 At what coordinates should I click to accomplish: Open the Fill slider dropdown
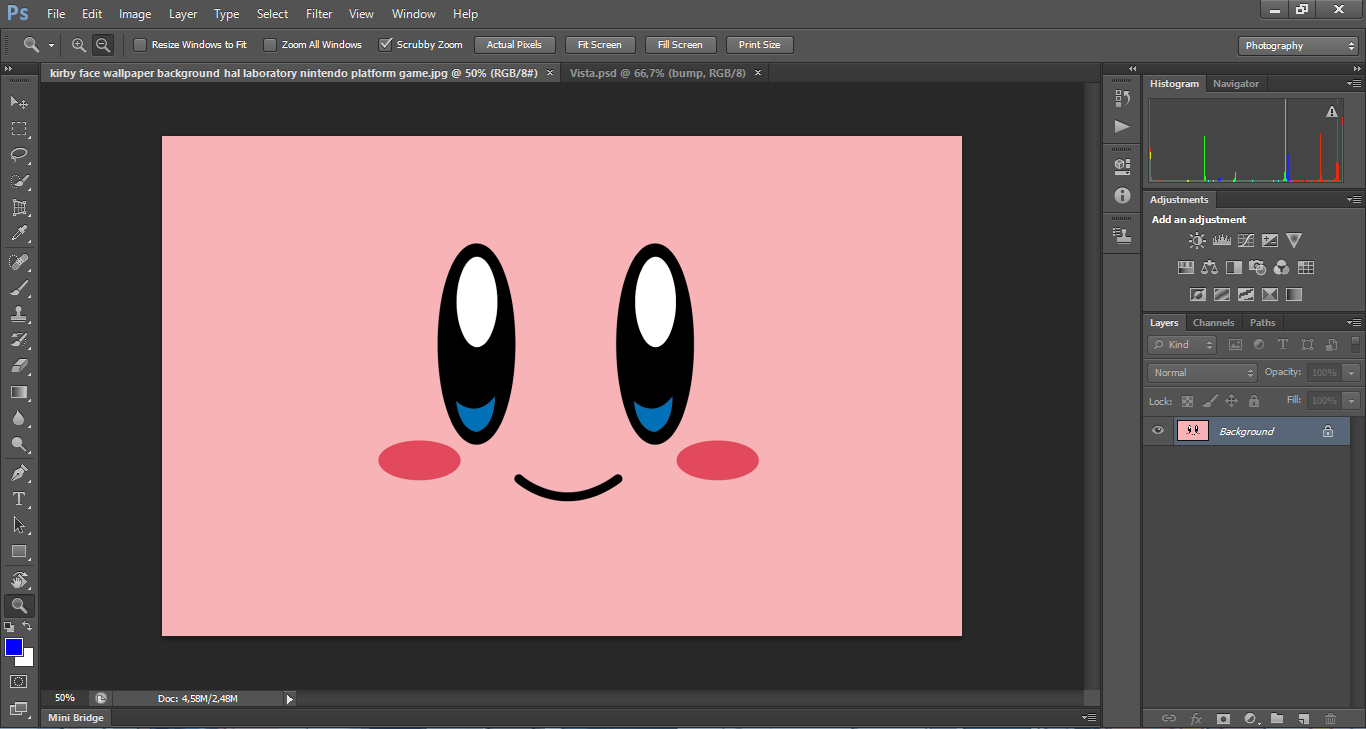(1352, 400)
